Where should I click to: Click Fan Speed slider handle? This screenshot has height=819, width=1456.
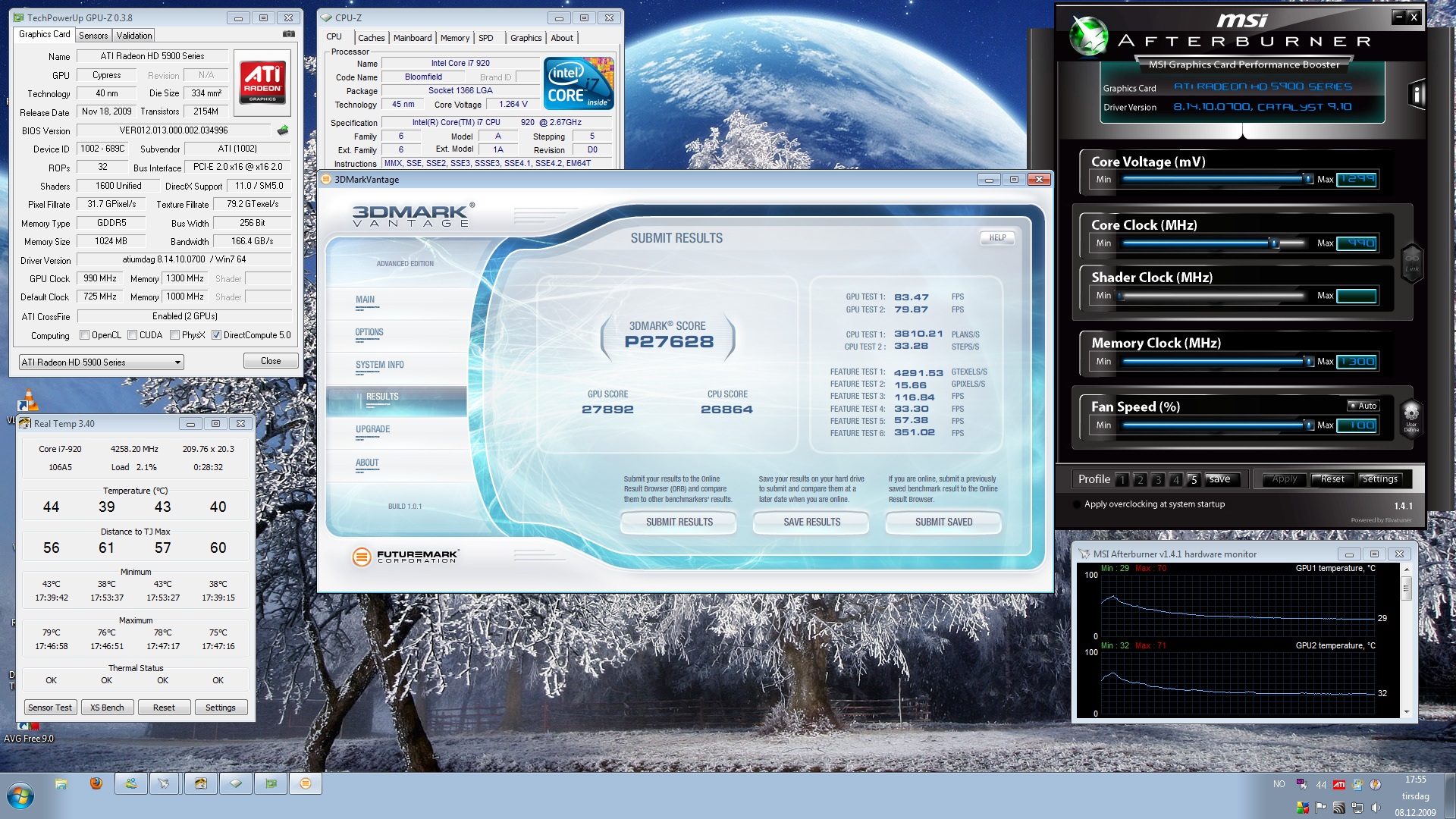1309,425
